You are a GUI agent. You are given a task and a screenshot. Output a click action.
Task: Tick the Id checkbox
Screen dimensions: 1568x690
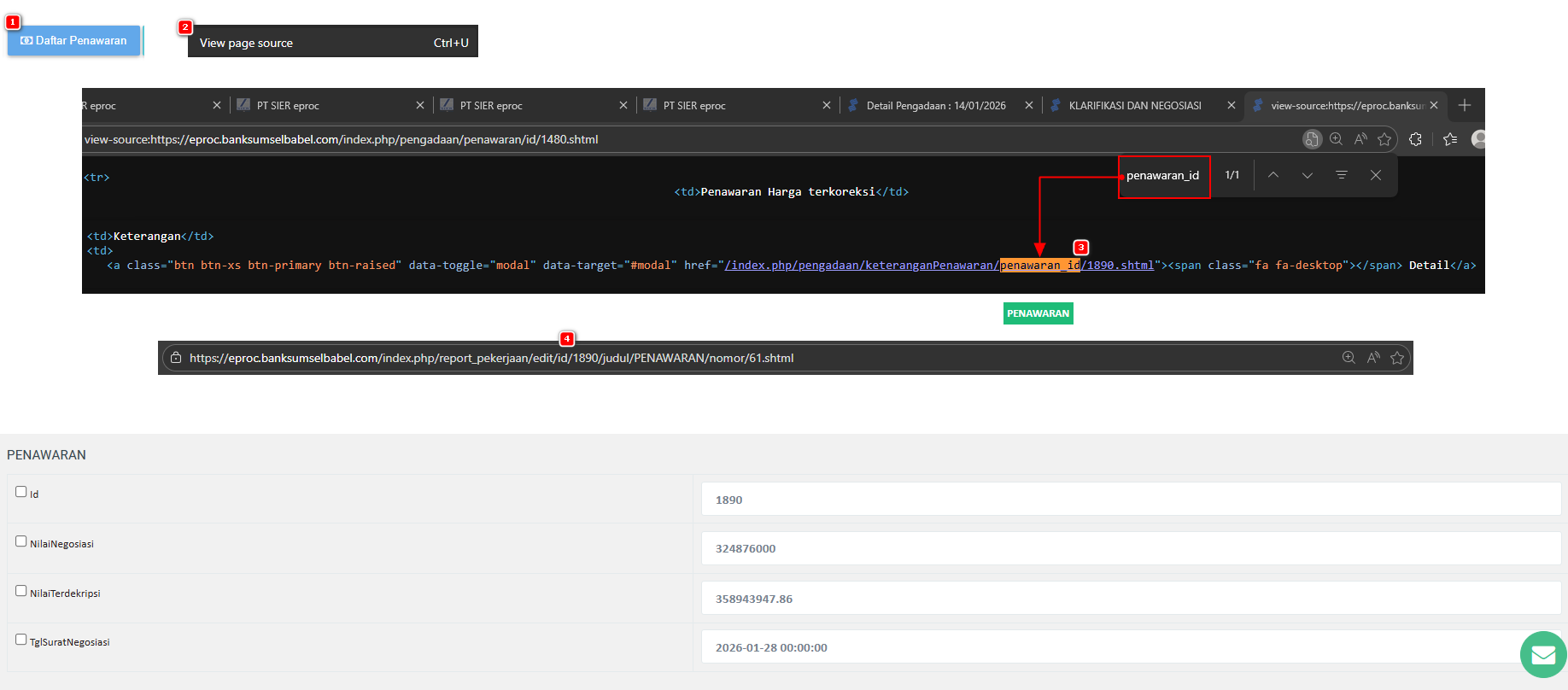point(21,492)
